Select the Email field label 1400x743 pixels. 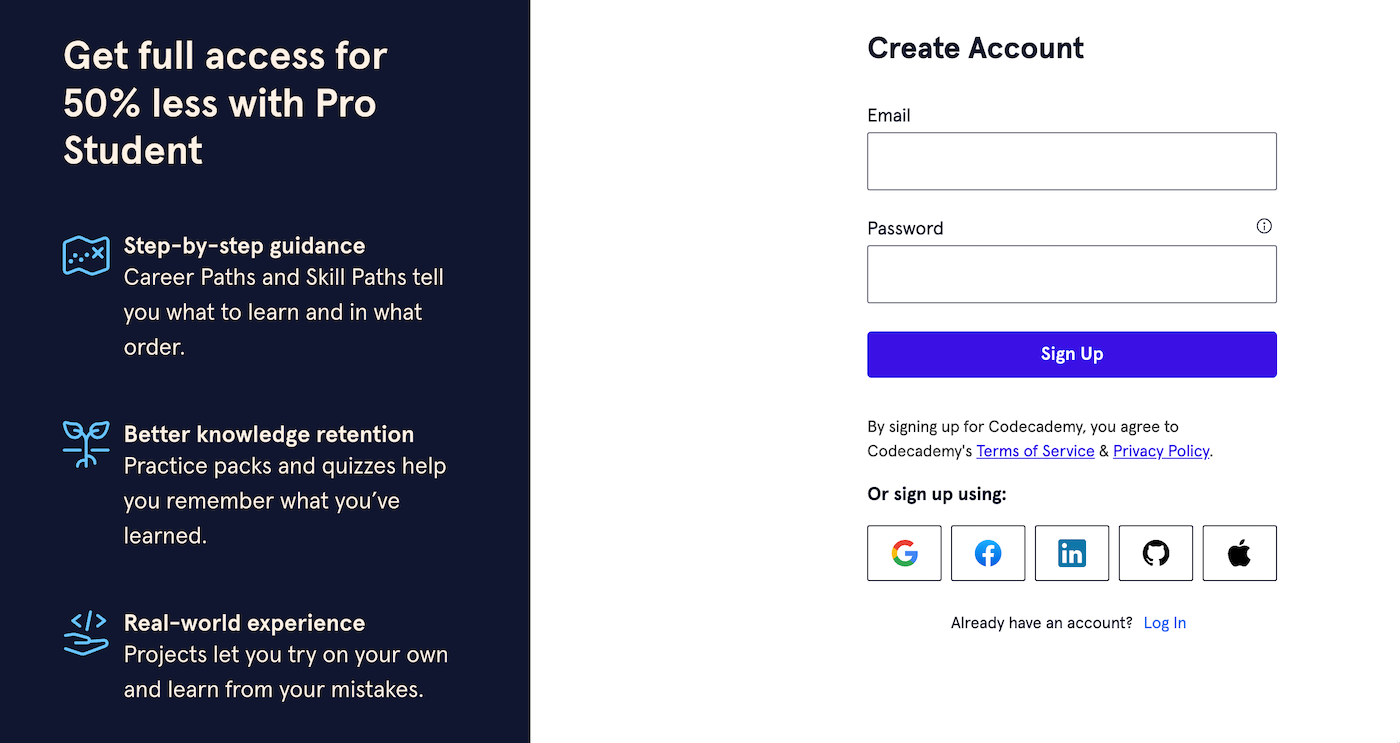point(889,115)
